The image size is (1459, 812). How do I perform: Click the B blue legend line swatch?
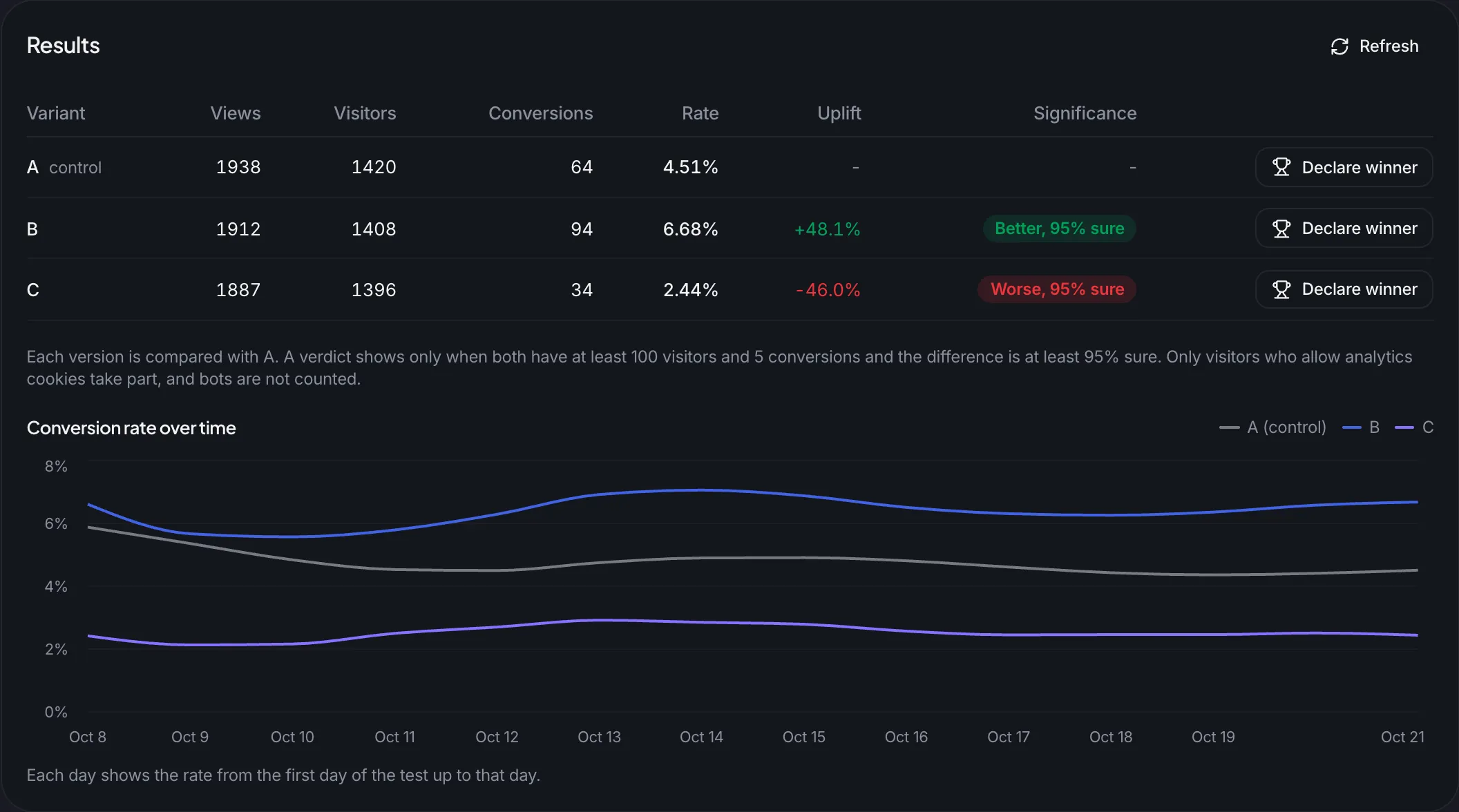1352,427
